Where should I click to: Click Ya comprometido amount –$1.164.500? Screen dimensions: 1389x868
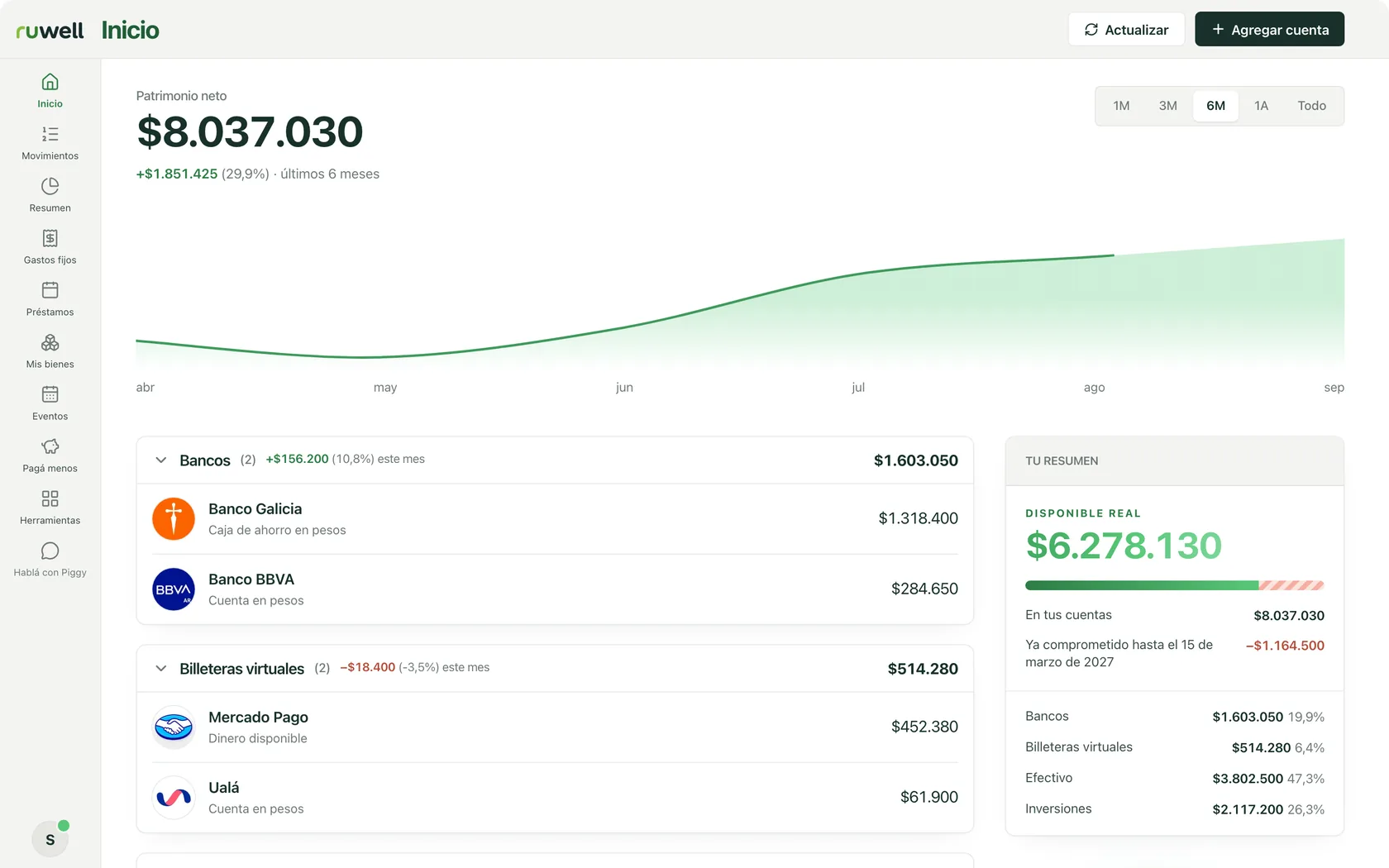point(1285,646)
